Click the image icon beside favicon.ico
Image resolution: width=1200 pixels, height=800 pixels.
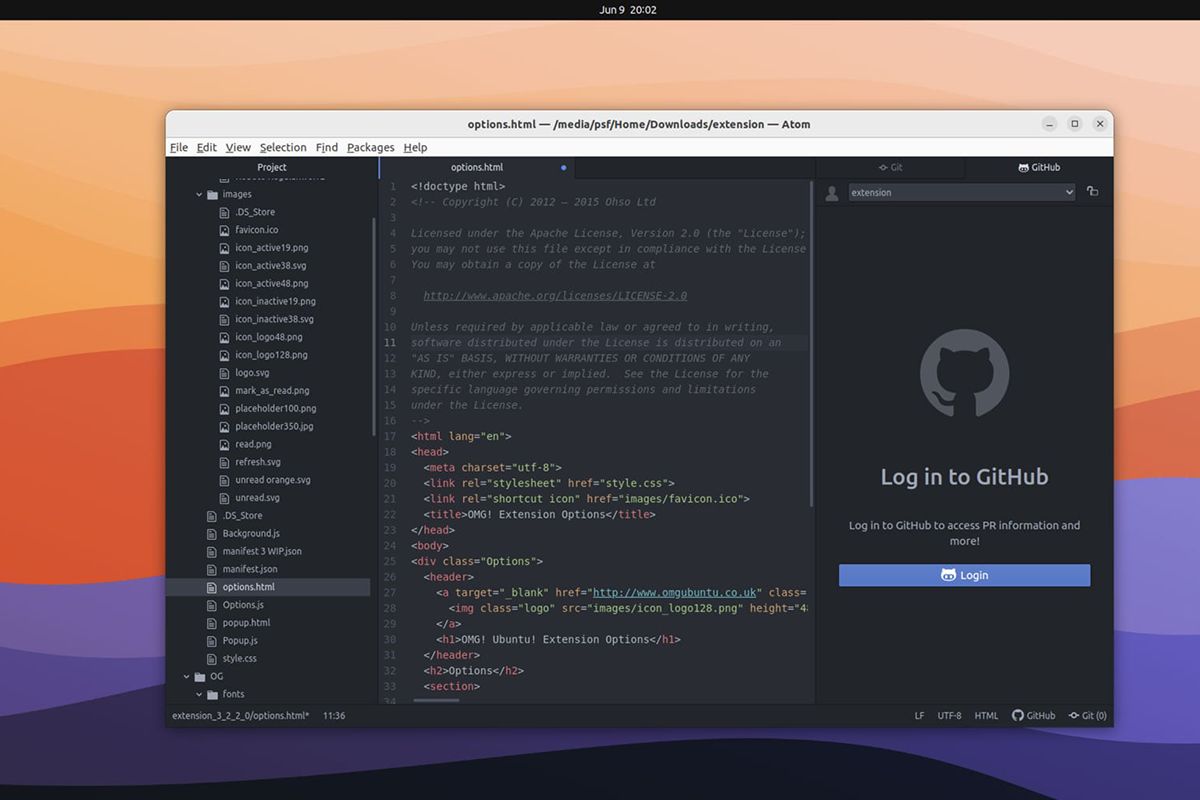click(x=225, y=230)
